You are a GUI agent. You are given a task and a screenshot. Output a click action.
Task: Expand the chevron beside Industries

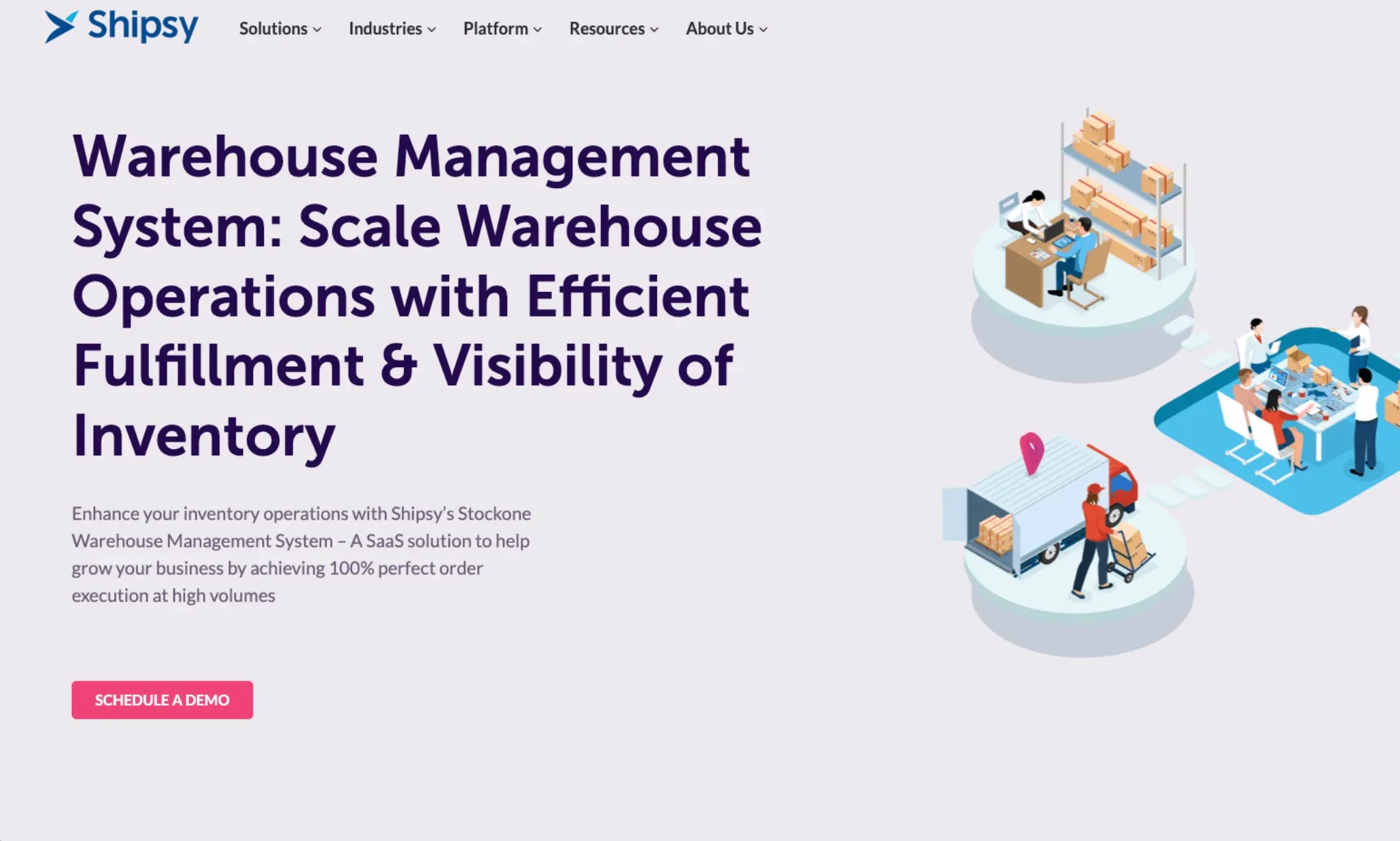tap(432, 29)
